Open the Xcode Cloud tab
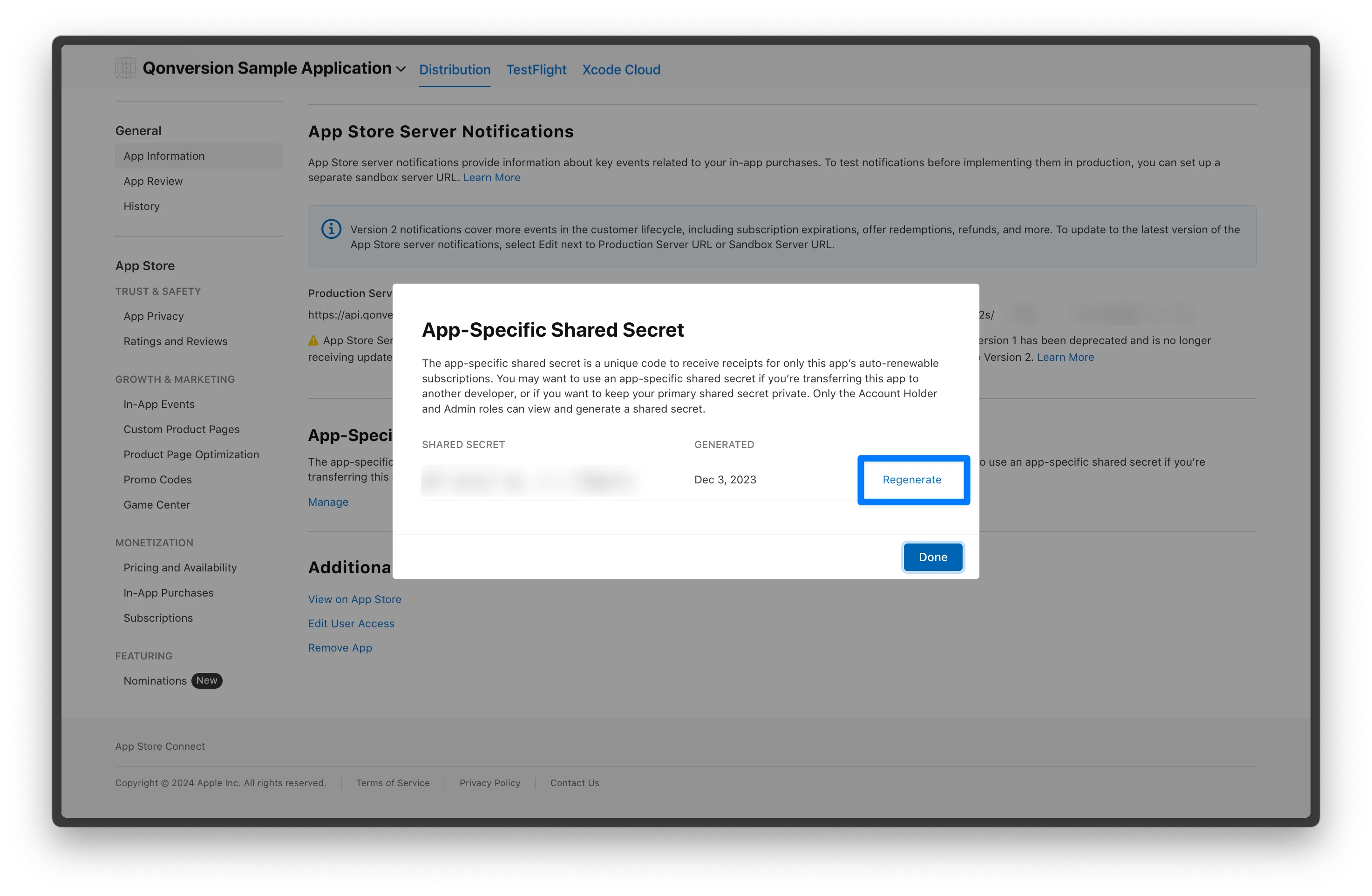1372x896 pixels. click(621, 69)
